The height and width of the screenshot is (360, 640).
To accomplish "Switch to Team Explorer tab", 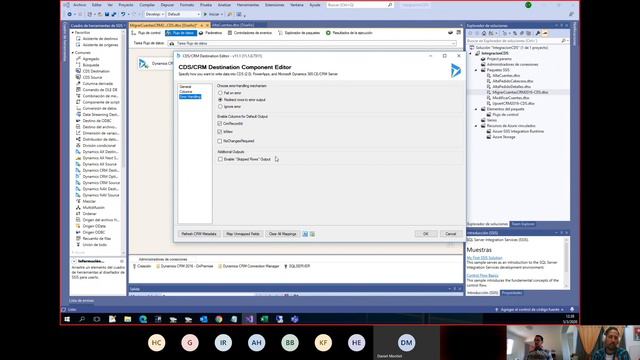I will point(523,224).
